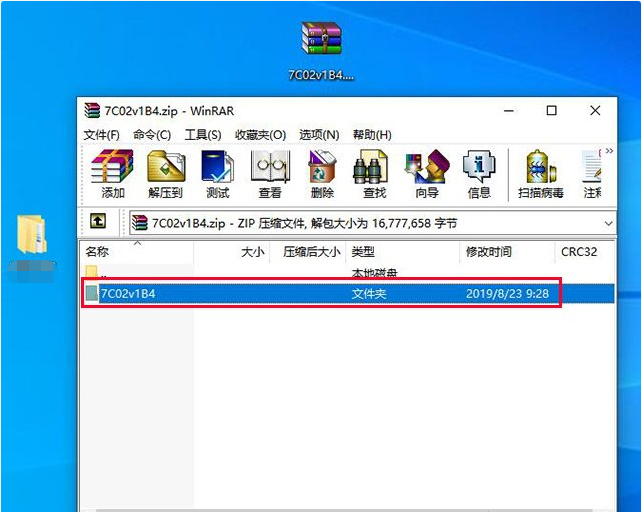This screenshot has width=642, height=512.
Task: Open the Tools (工具) menu
Action: coord(203,134)
